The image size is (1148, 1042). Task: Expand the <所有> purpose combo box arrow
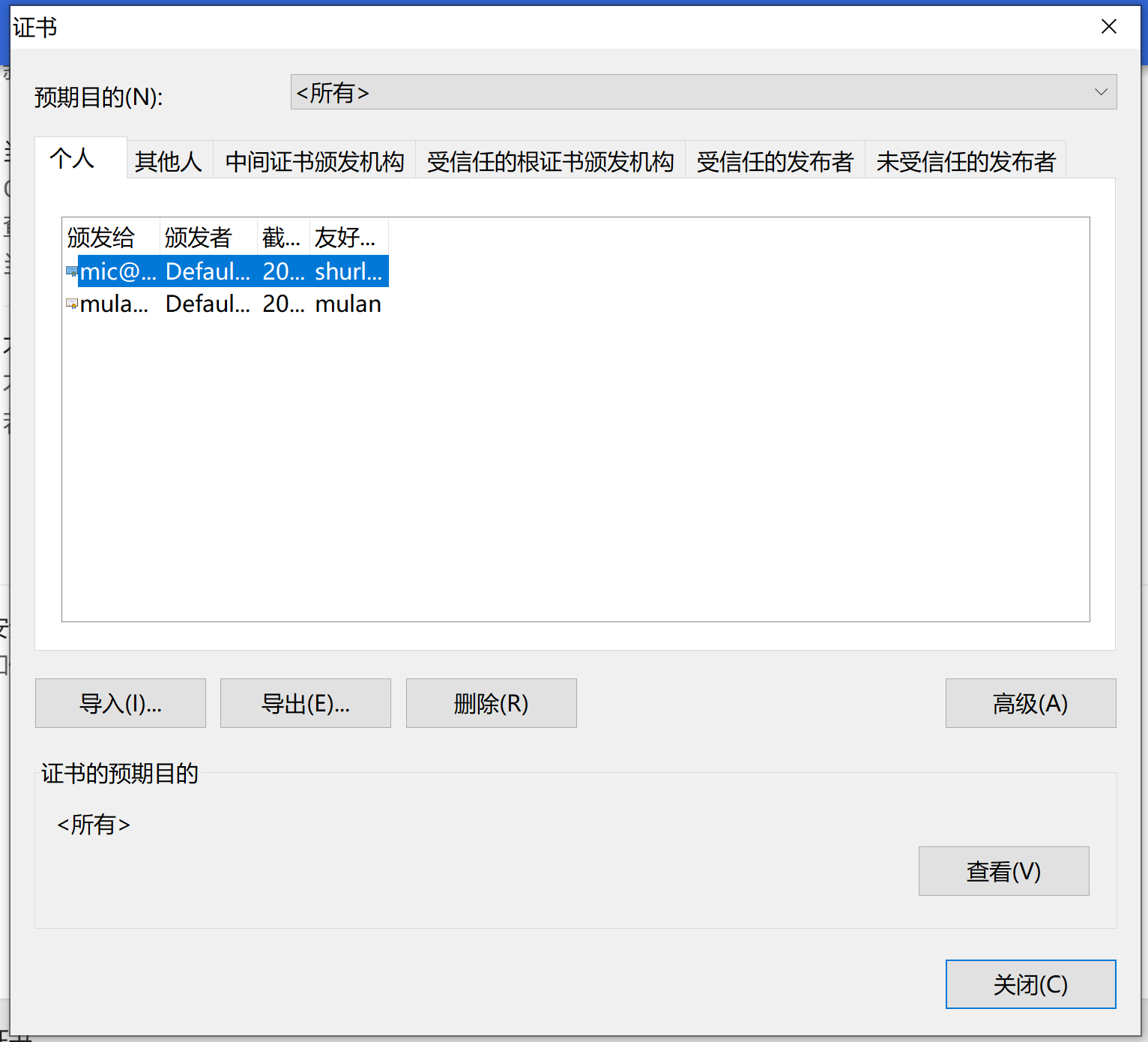(1100, 92)
